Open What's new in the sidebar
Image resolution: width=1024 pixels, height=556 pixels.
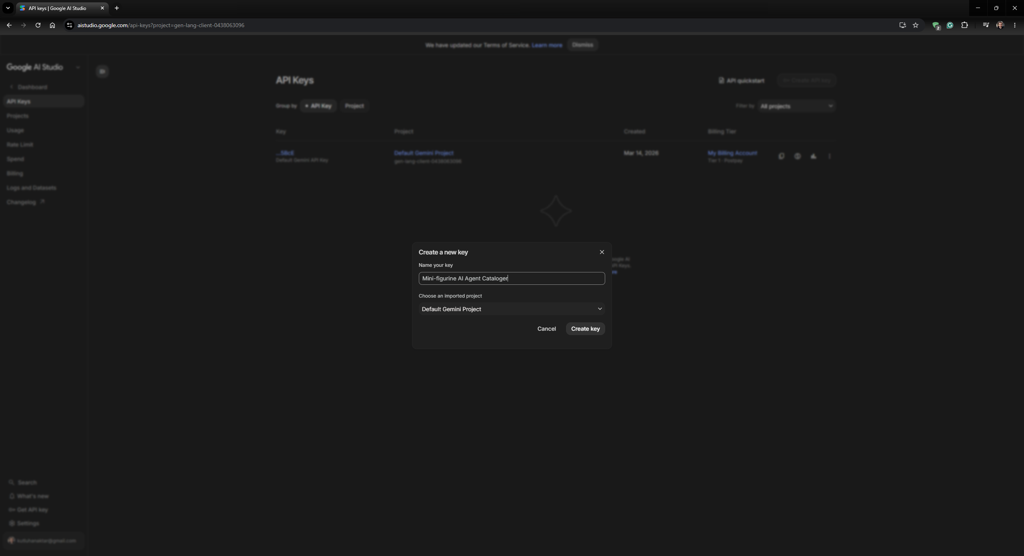pyautogui.click(x=29, y=496)
